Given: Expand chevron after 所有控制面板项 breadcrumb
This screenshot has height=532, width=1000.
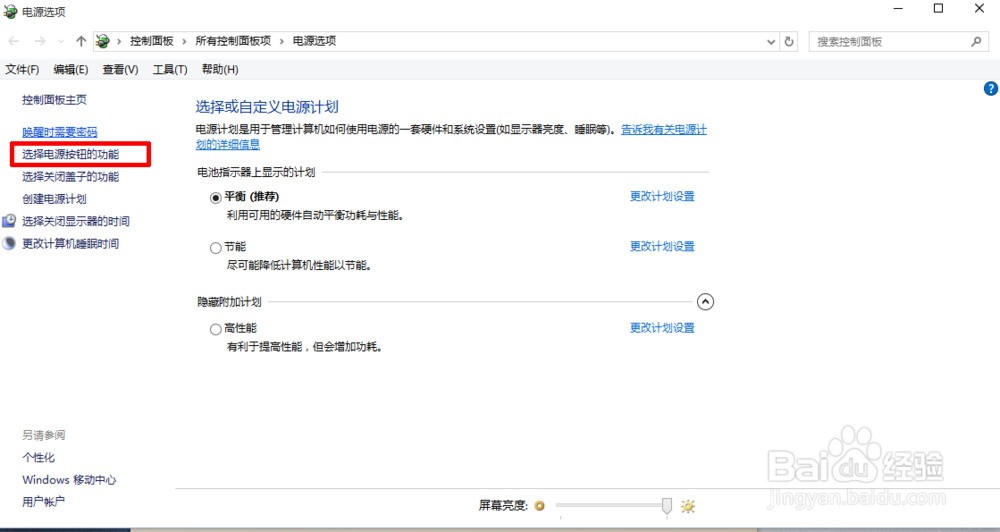Looking at the screenshot, I should pyautogui.click(x=282, y=41).
